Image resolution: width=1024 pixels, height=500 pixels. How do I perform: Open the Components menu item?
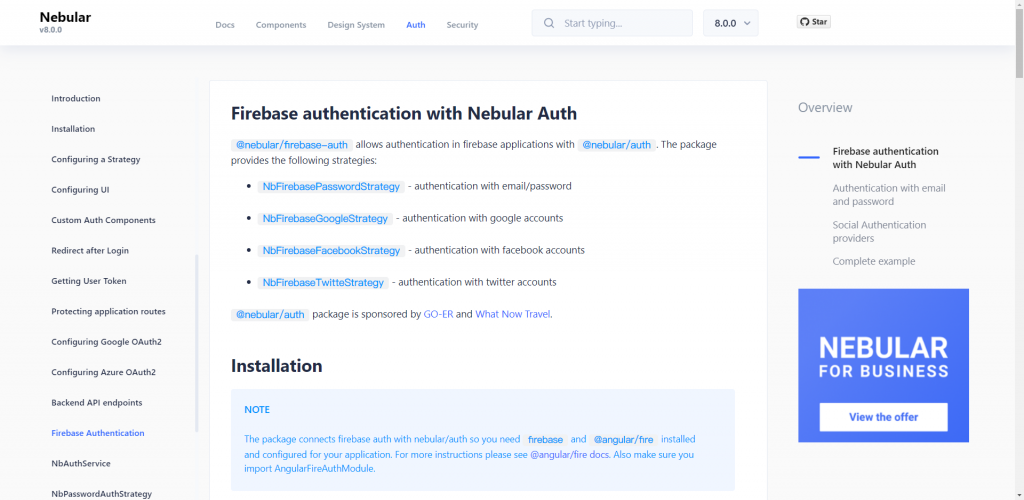tap(281, 25)
